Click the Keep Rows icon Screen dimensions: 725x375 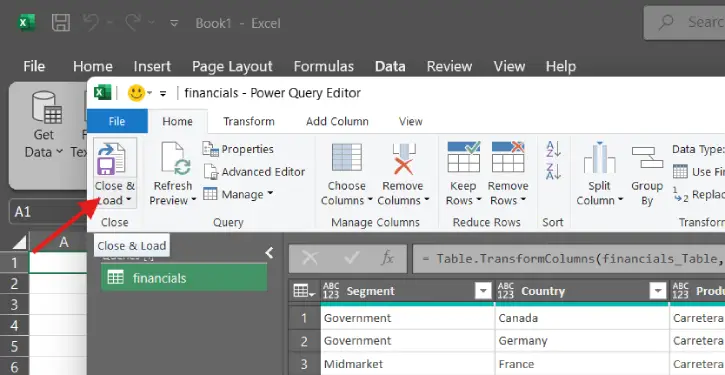click(x=464, y=157)
